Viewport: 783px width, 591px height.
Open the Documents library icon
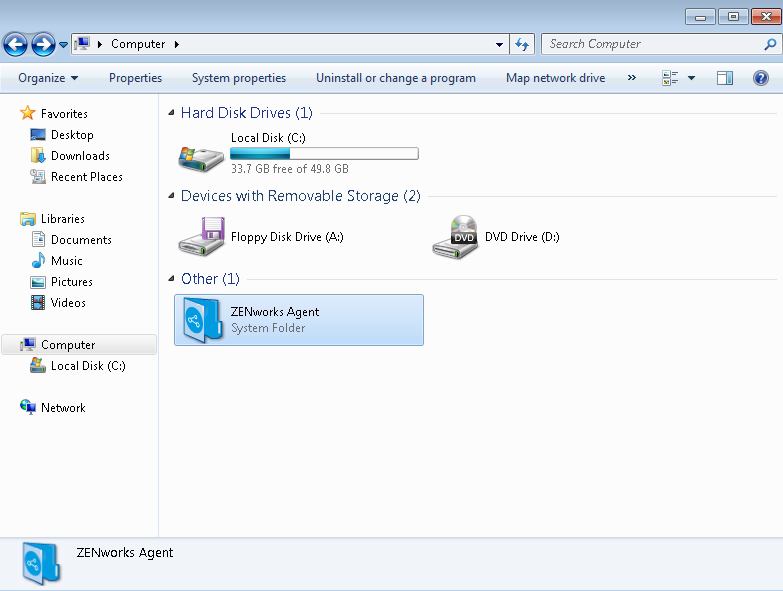[x=38, y=240]
